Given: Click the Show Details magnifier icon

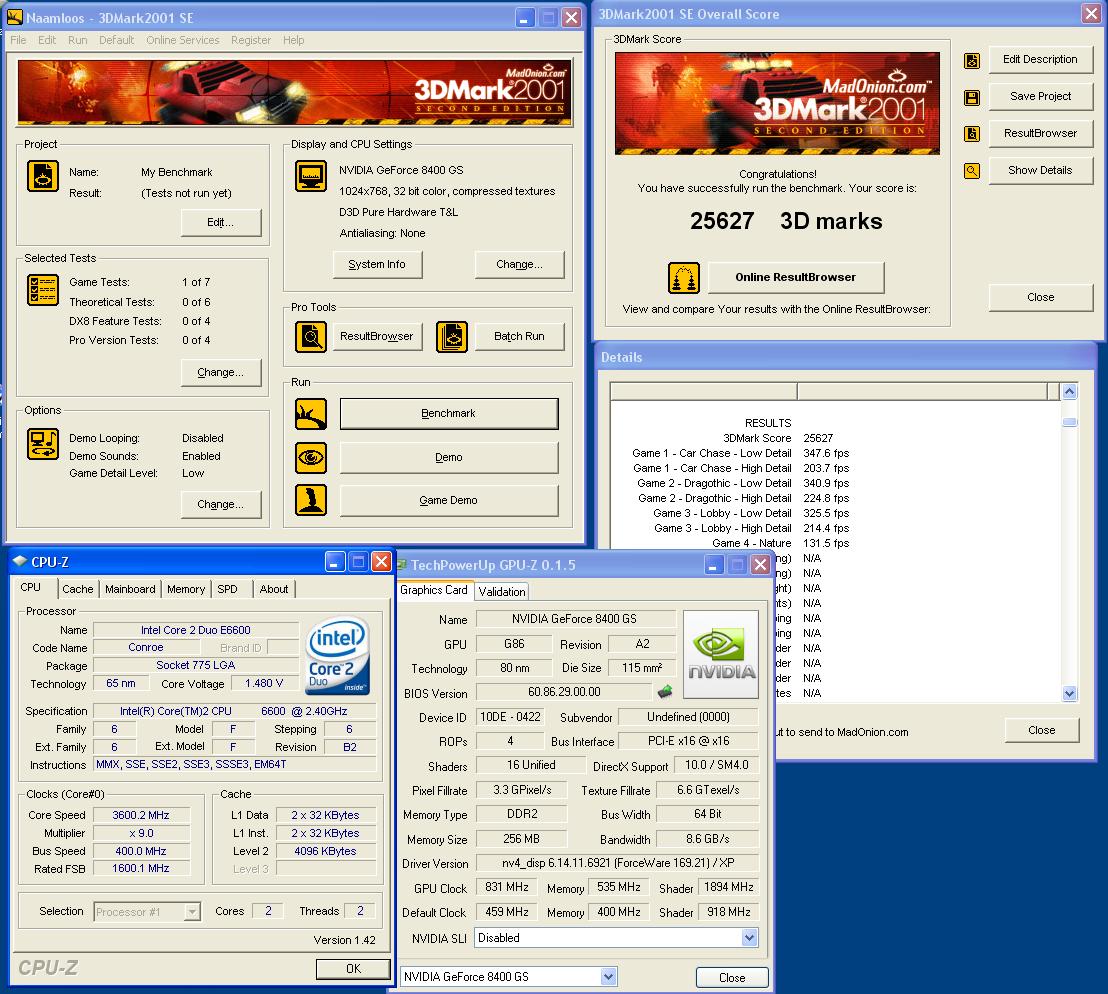Looking at the screenshot, I should pyautogui.click(x=972, y=170).
